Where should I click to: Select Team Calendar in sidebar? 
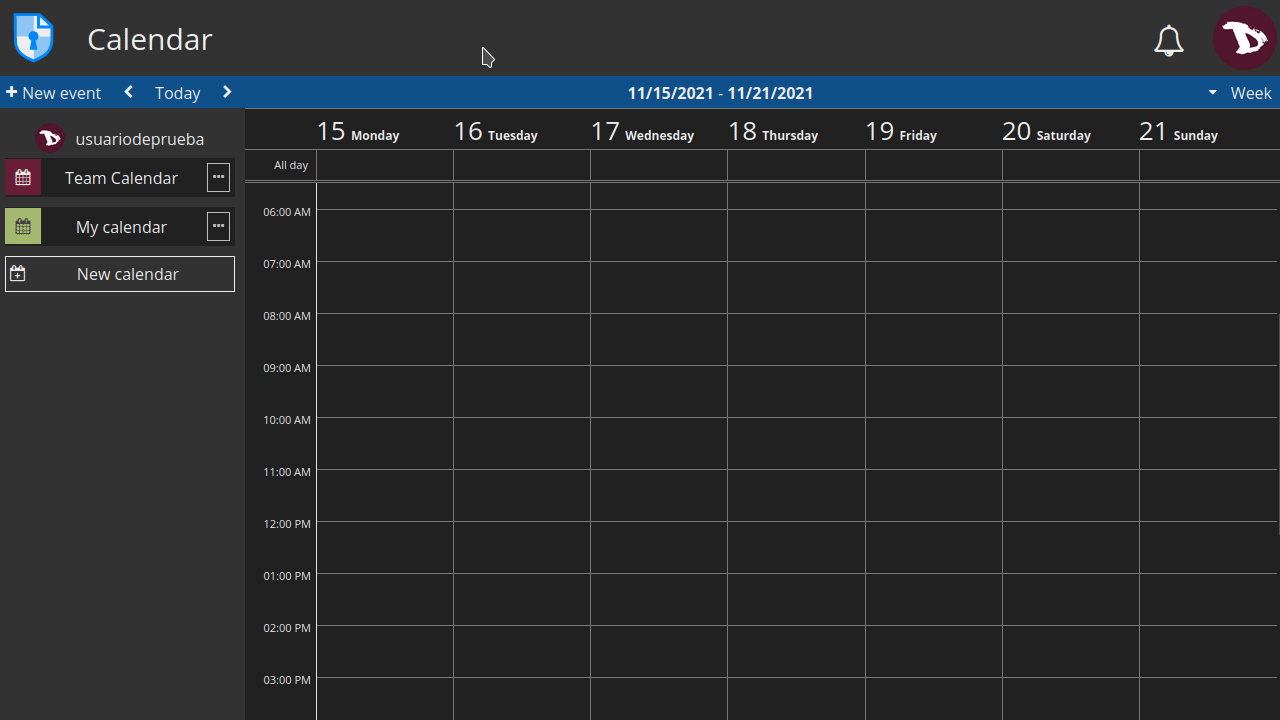[121, 178]
